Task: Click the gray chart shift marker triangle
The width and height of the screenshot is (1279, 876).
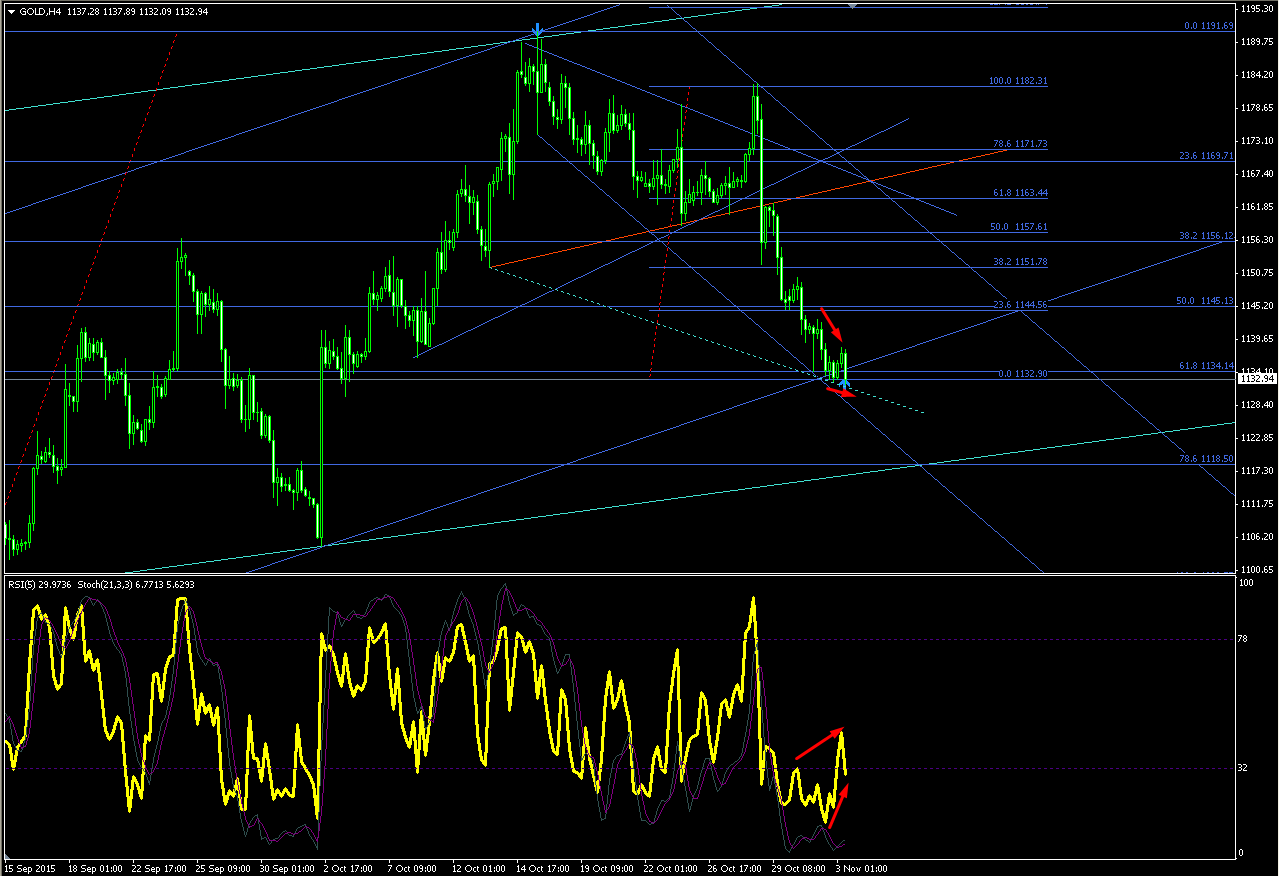Action: pos(852,5)
